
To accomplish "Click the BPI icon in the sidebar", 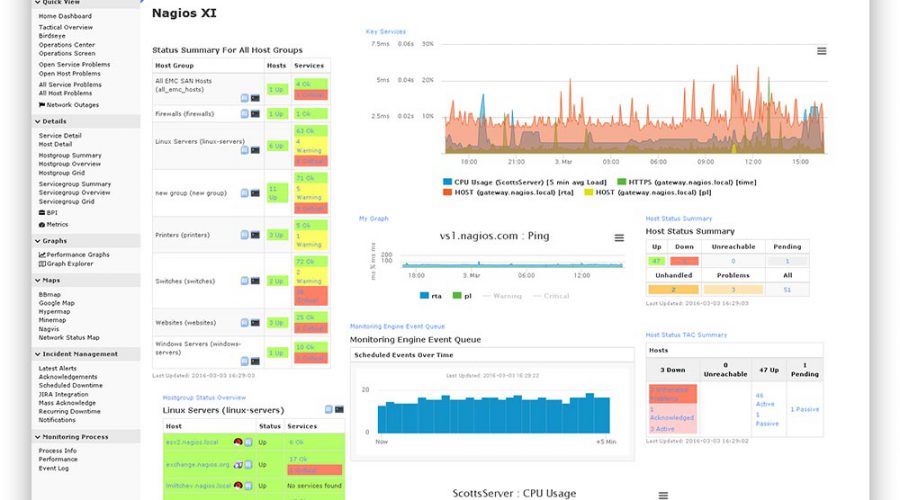I will click(42, 213).
